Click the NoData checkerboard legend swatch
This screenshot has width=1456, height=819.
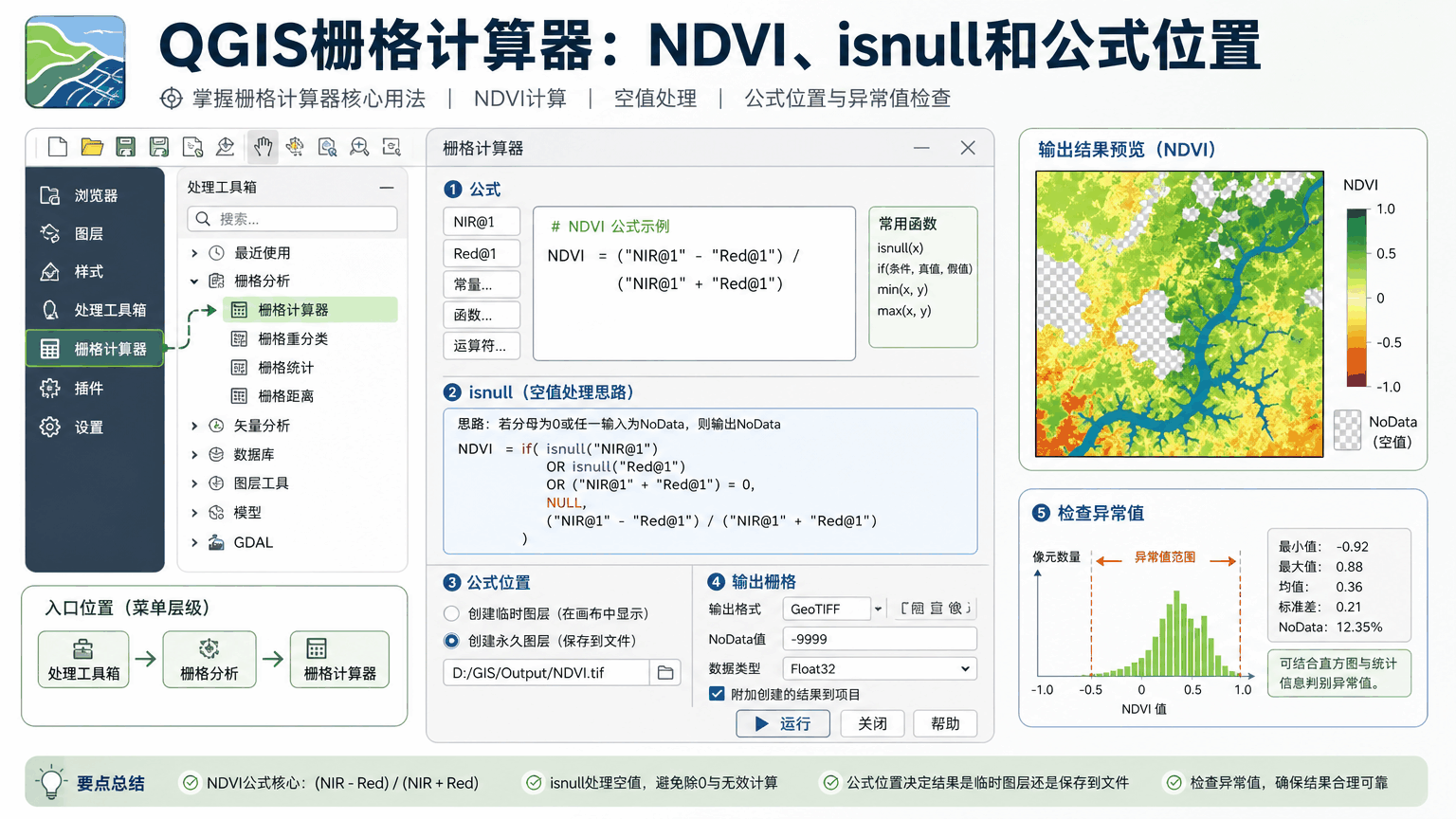[x=1347, y=430]
